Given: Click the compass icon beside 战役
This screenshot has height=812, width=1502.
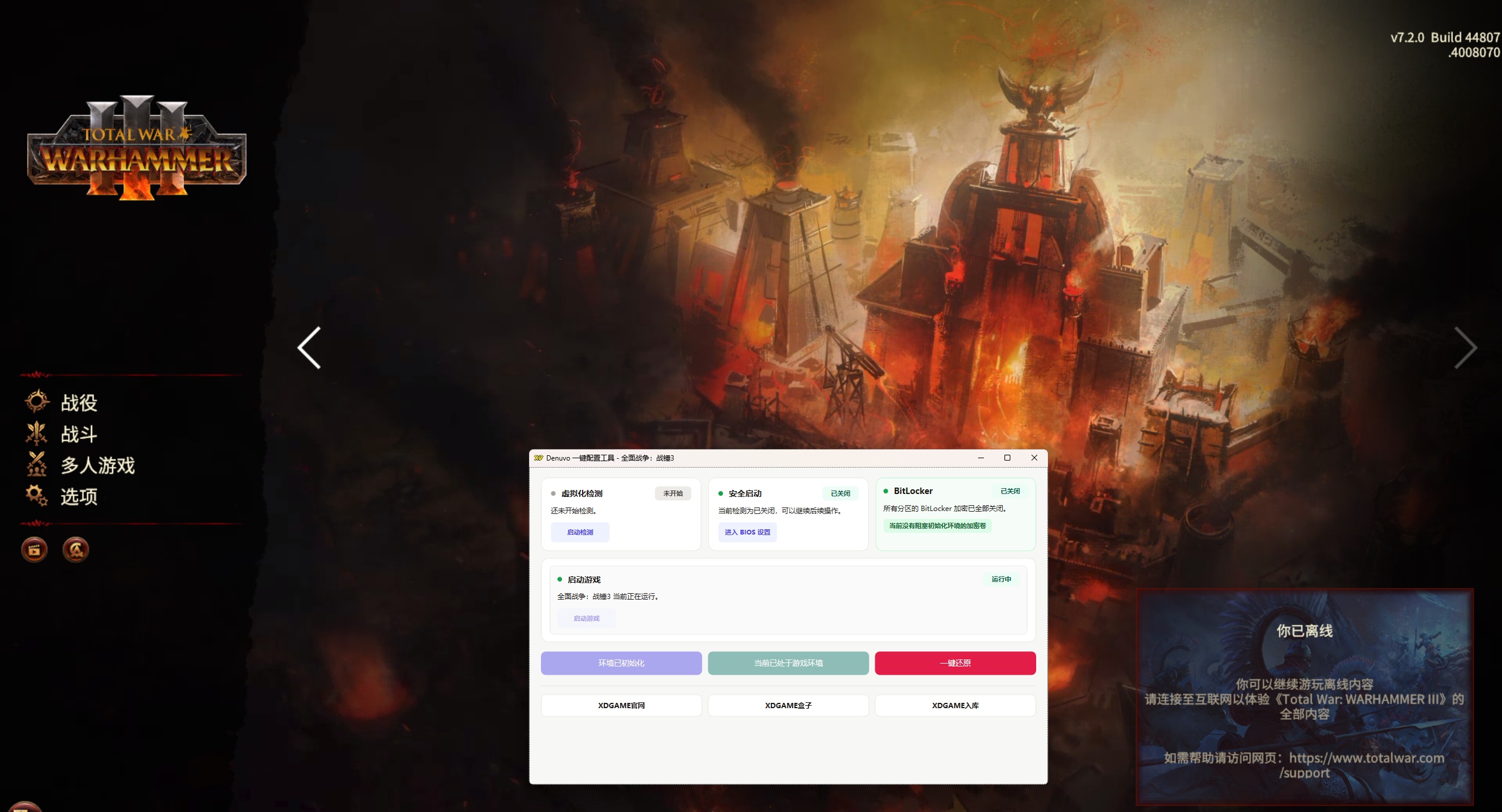Looking at the screenshot, I should [x=37, y=402].
